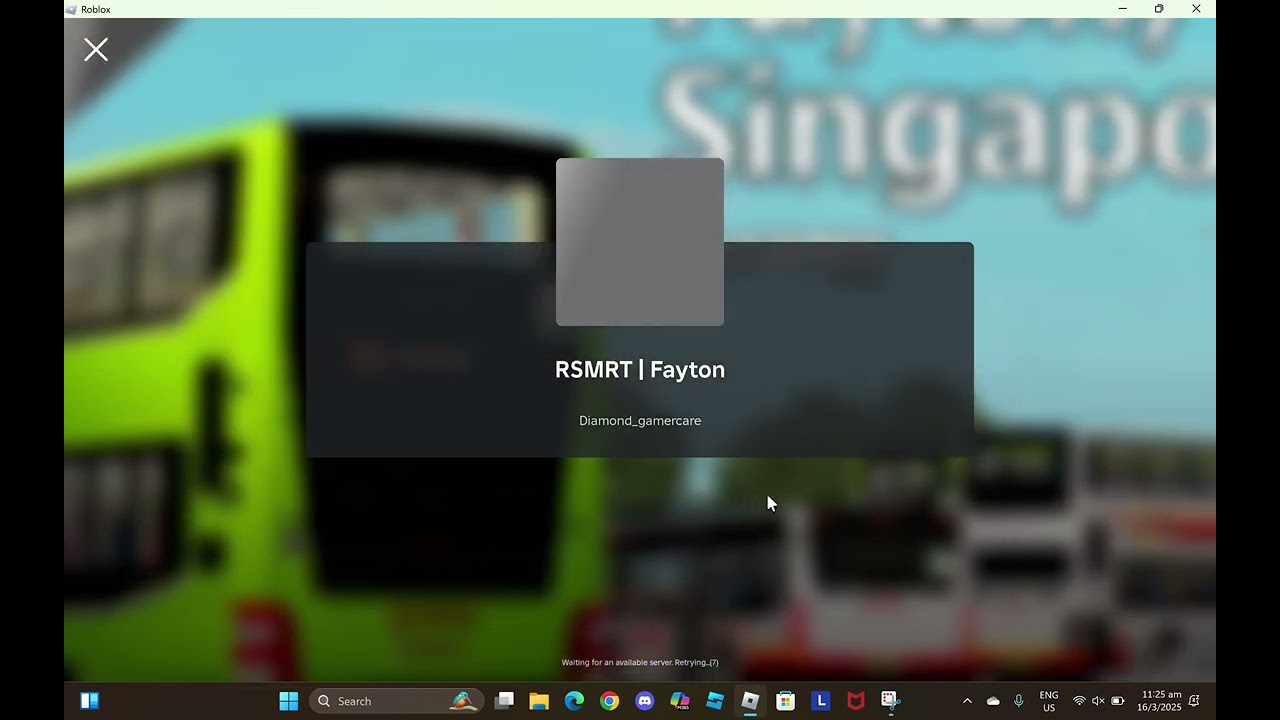Viewport: 1280px width, 720px height.
Task: Open the Windows Start menu
Action: pyautogui.click(x=289, y=701)
